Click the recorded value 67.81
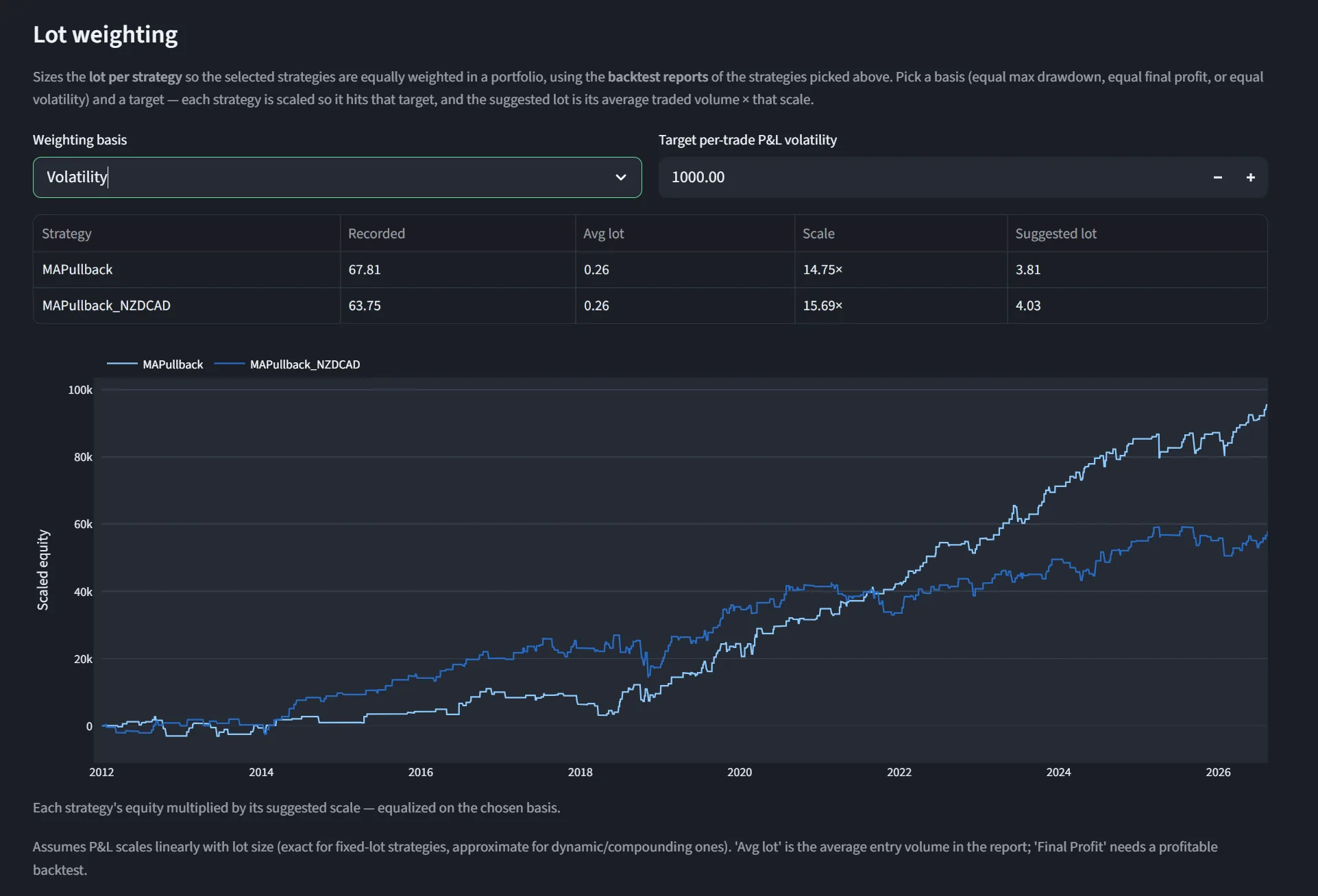 pos(365,270)
